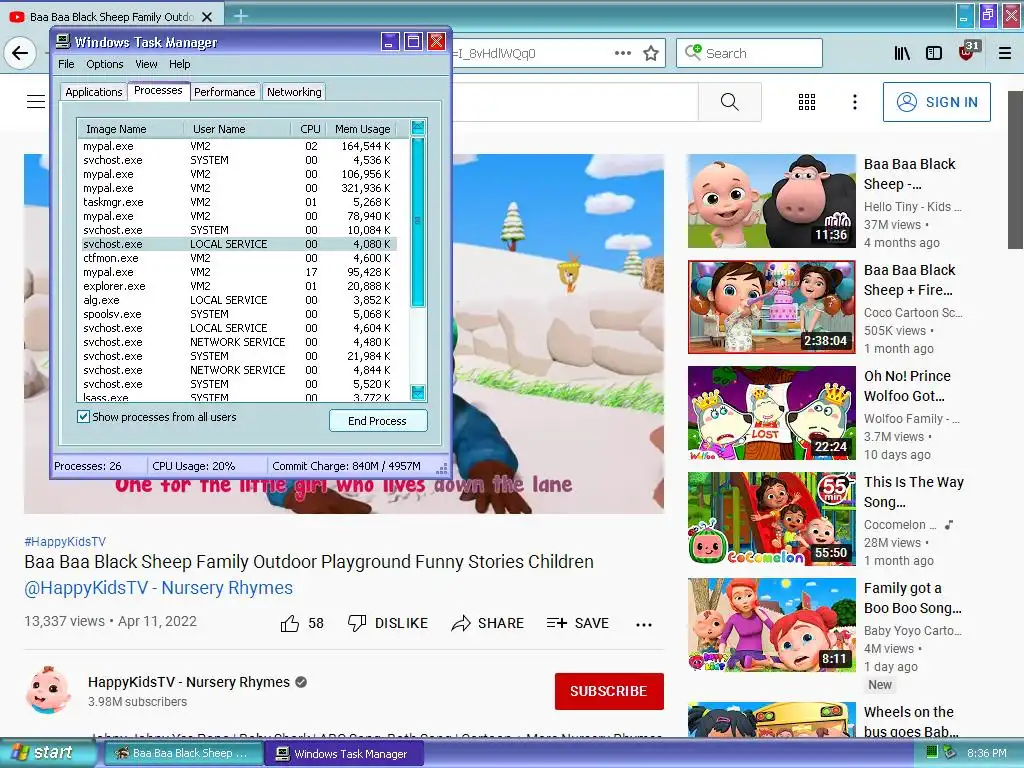Click the SIGN IN button
The image size is (1024, 768).
tap(936, 102)
